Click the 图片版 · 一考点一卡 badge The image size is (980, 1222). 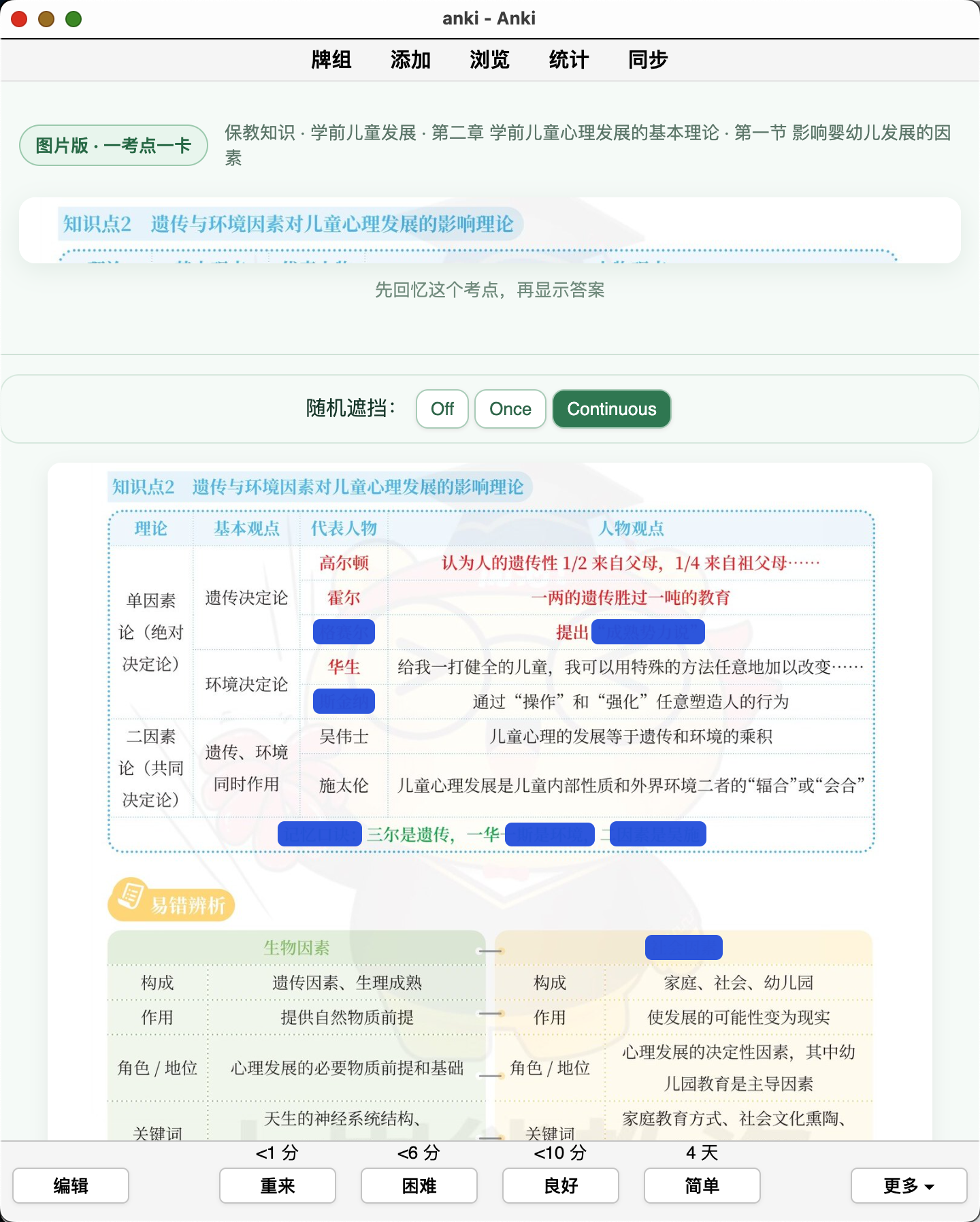point(113,146)
